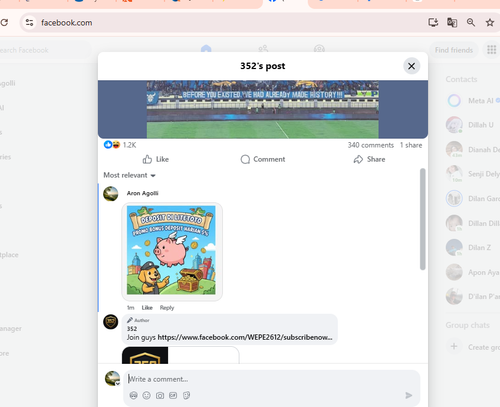Open Apon Aya contact chat
Screen dimensions: 500x407
pyautogui.click(x=472, y=272)
